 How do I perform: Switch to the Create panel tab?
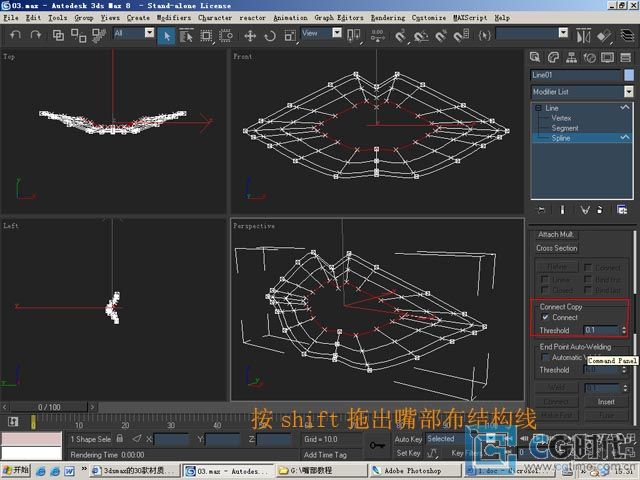535,58
